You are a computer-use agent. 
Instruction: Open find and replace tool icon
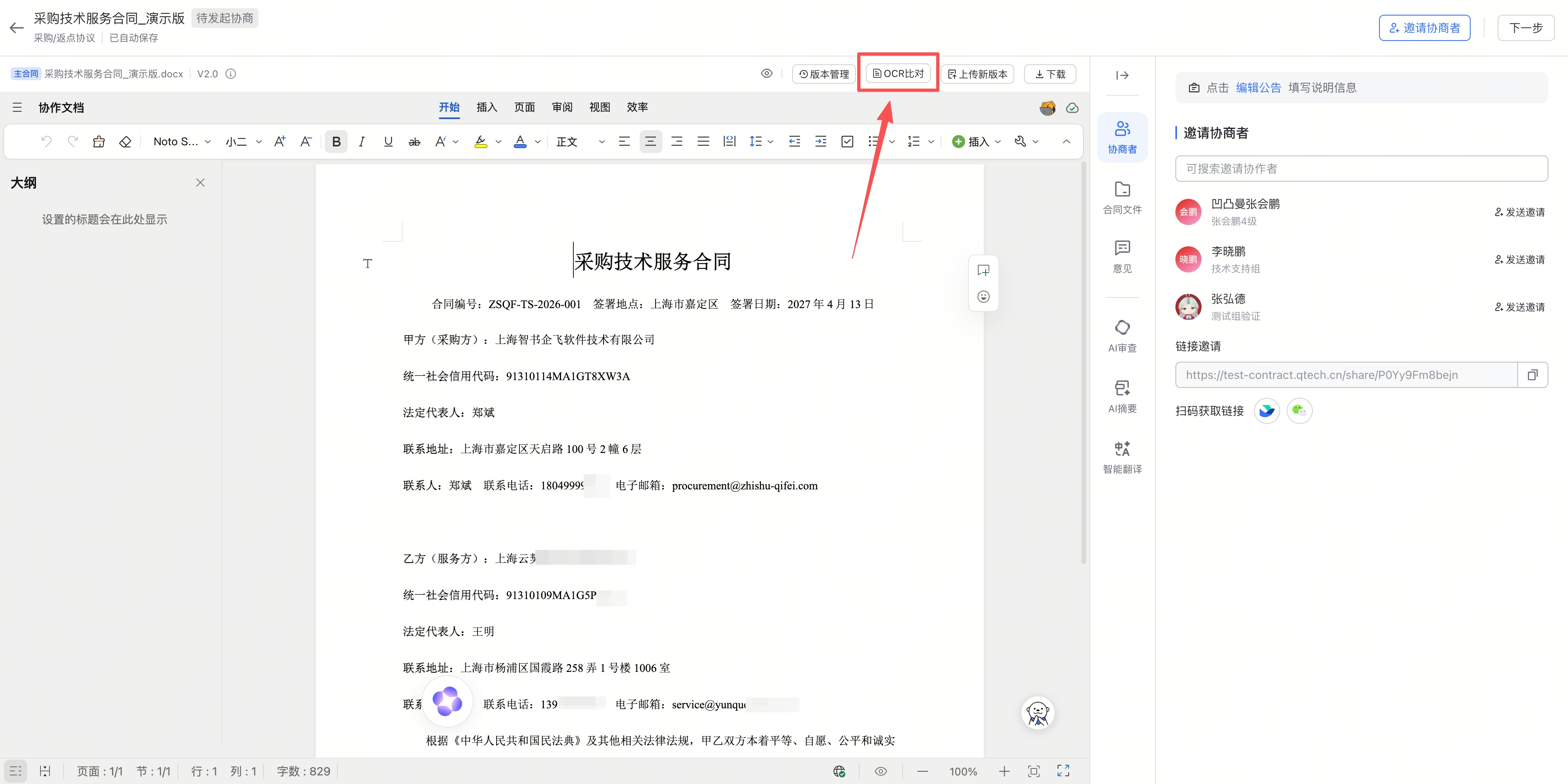(x=1021, y=142)
